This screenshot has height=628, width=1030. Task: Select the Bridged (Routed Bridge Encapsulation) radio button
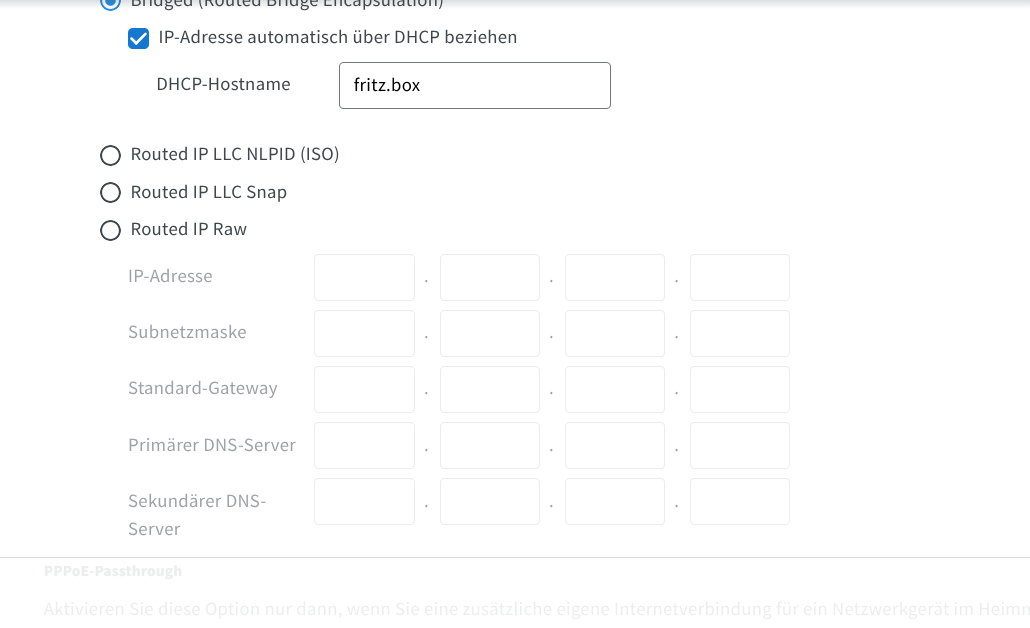110,4
